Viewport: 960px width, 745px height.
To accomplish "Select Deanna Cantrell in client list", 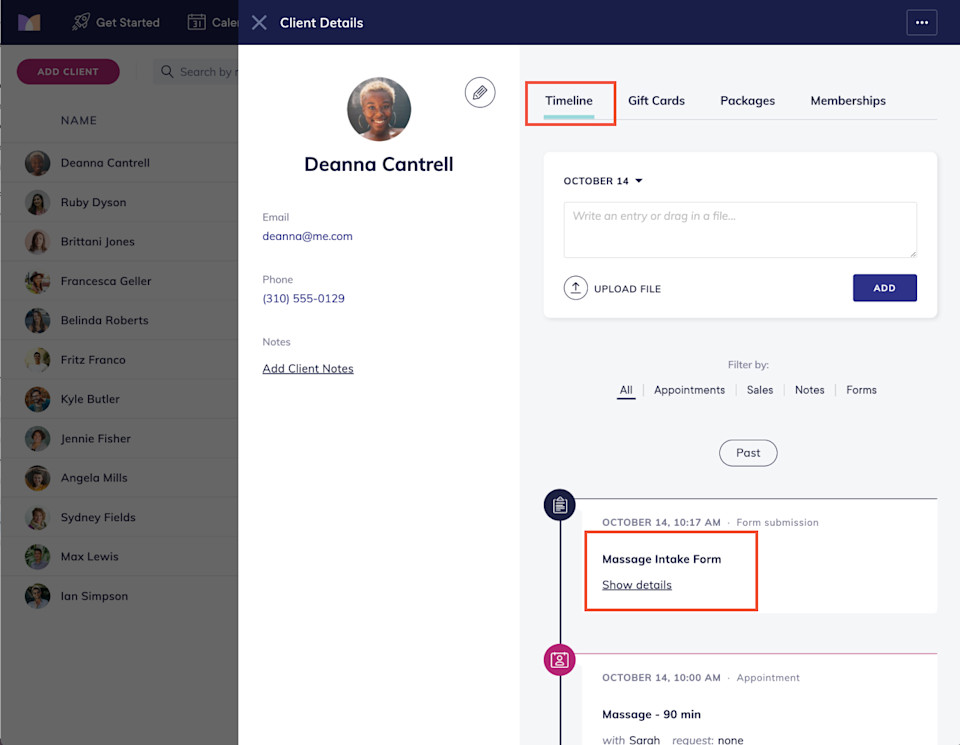I will click(119, 163).
